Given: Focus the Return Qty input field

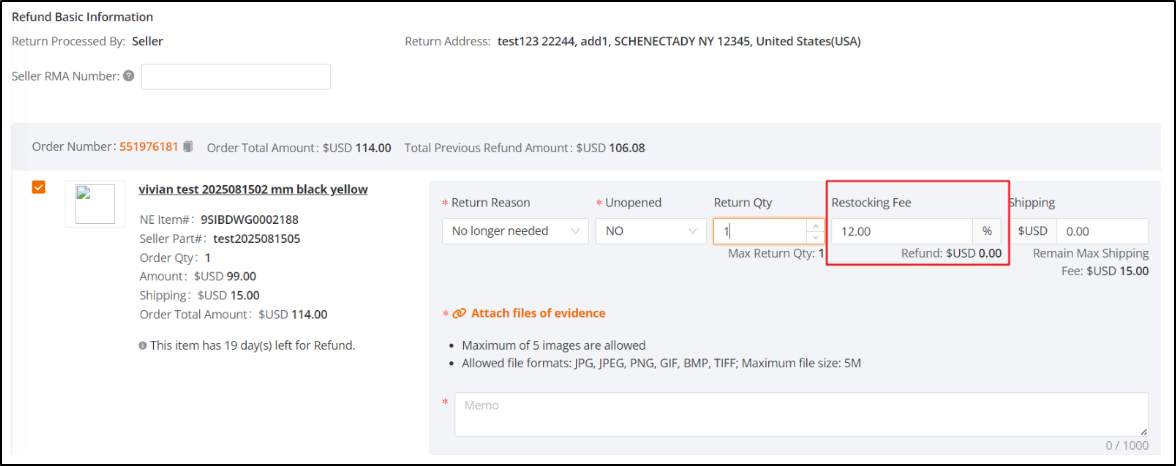Looking at the screenshot, I should [760, 231].
